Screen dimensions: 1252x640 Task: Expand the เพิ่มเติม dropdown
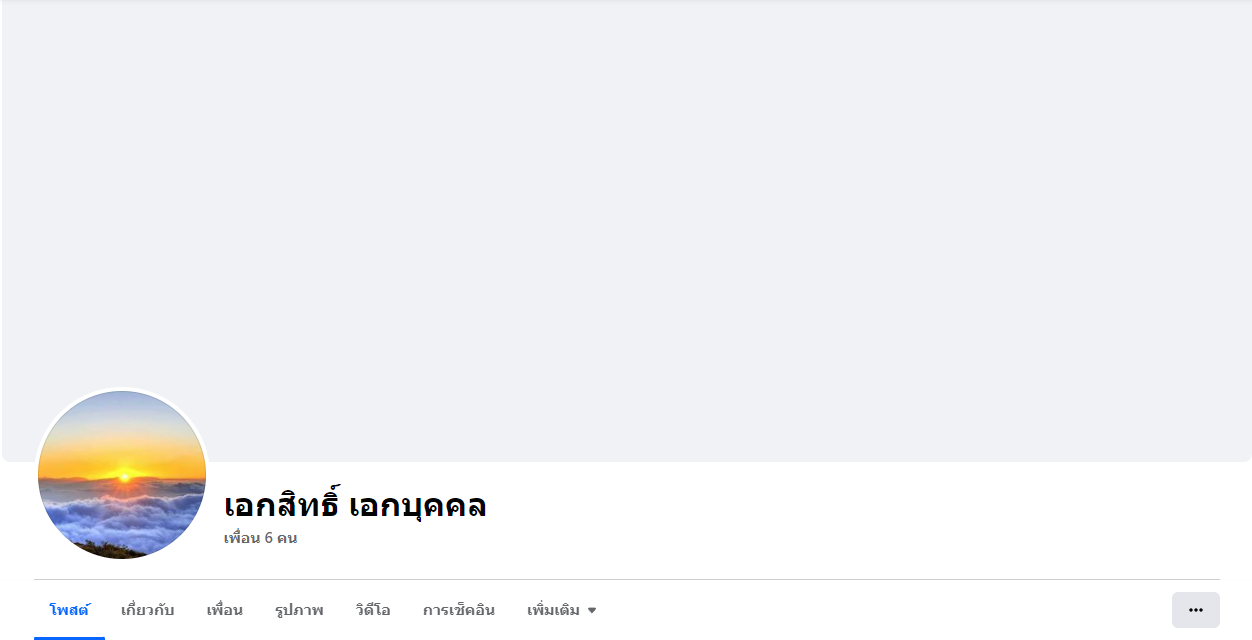coord(562,610)
